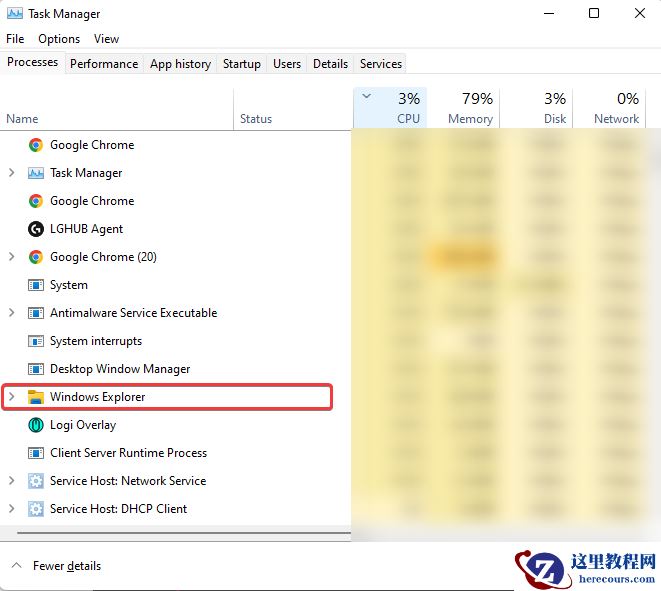The image size is (661, 591).
Task: Sort by the Disk column header
Action: click(x=536, y=108)
